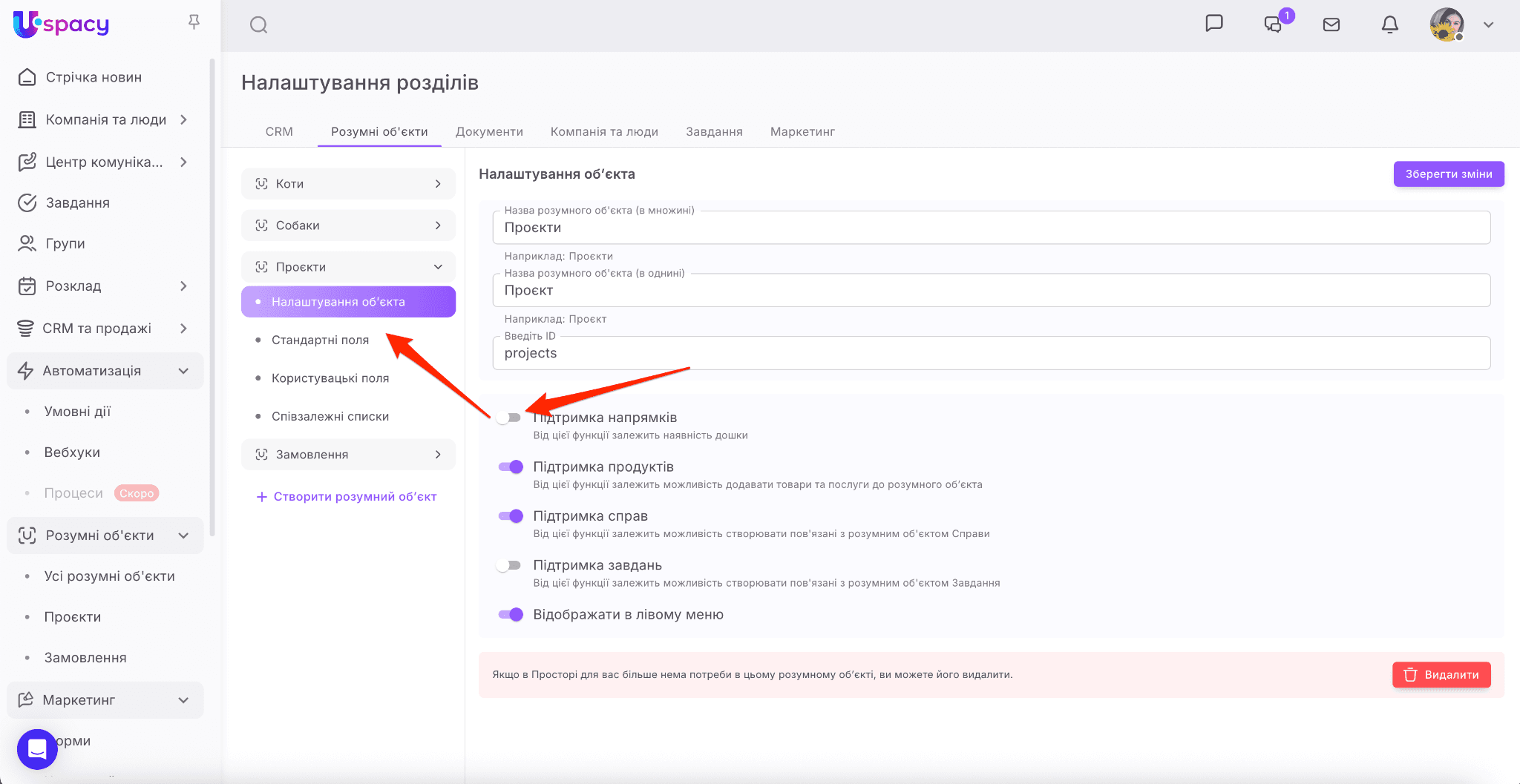Switch to the Документи tab
The image size is (1520, 784).
tap(489, 131)
